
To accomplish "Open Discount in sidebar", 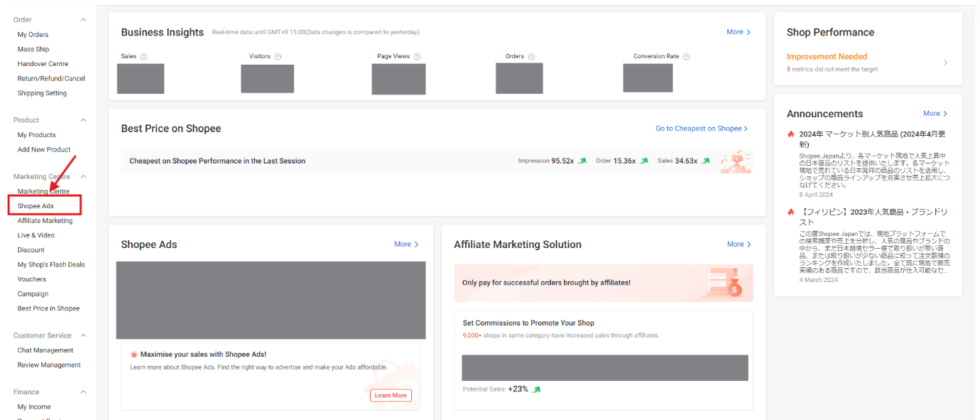I will (x=31, y=250).
